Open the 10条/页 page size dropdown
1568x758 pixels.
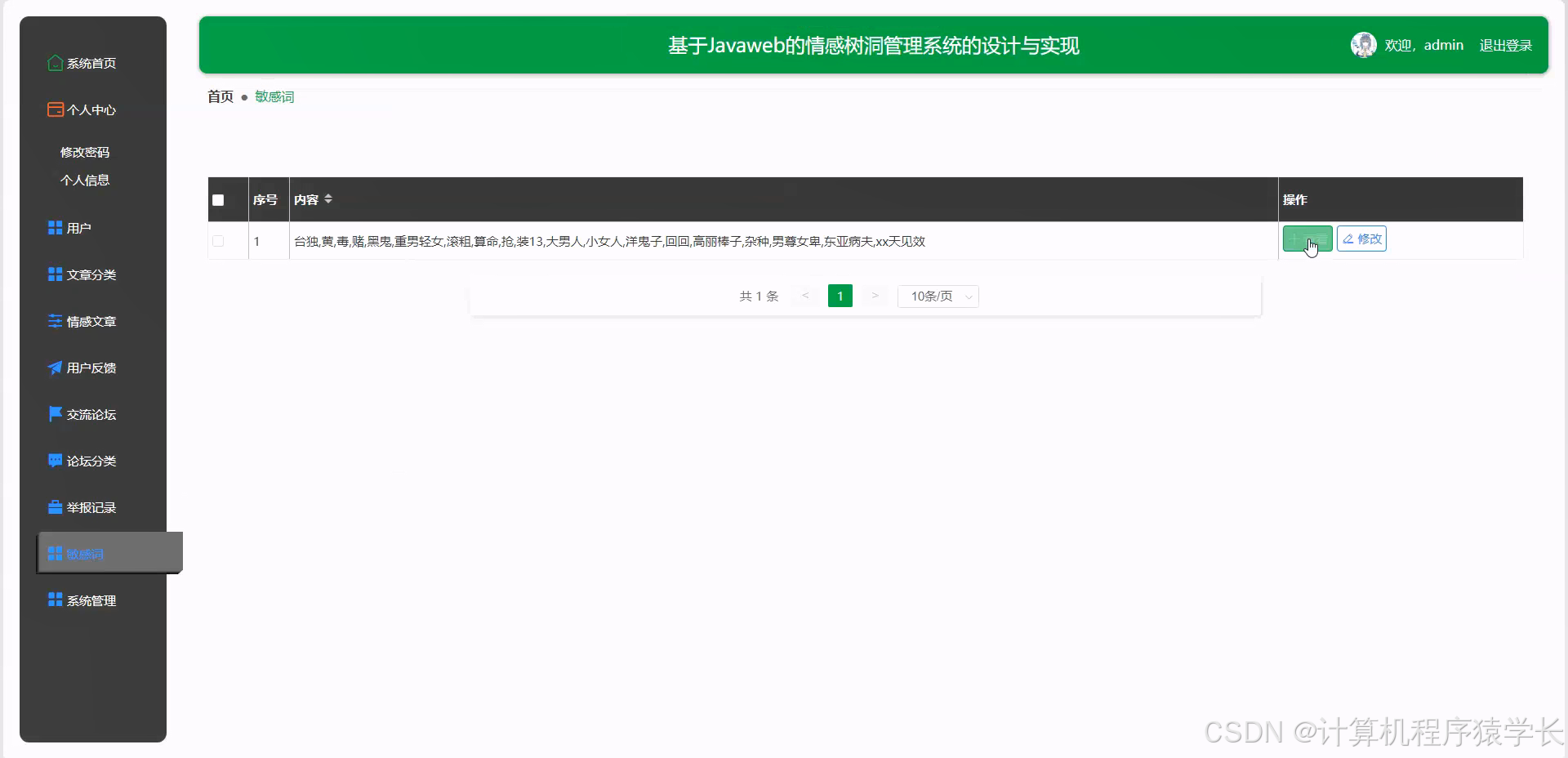coord(938,296)
